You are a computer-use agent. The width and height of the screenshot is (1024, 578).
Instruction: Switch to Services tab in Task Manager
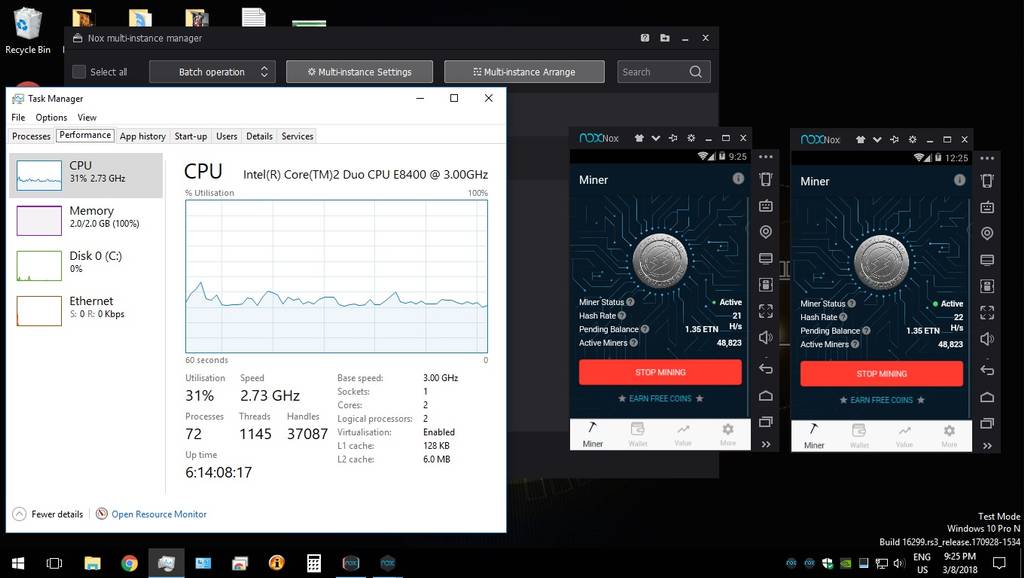297,136
